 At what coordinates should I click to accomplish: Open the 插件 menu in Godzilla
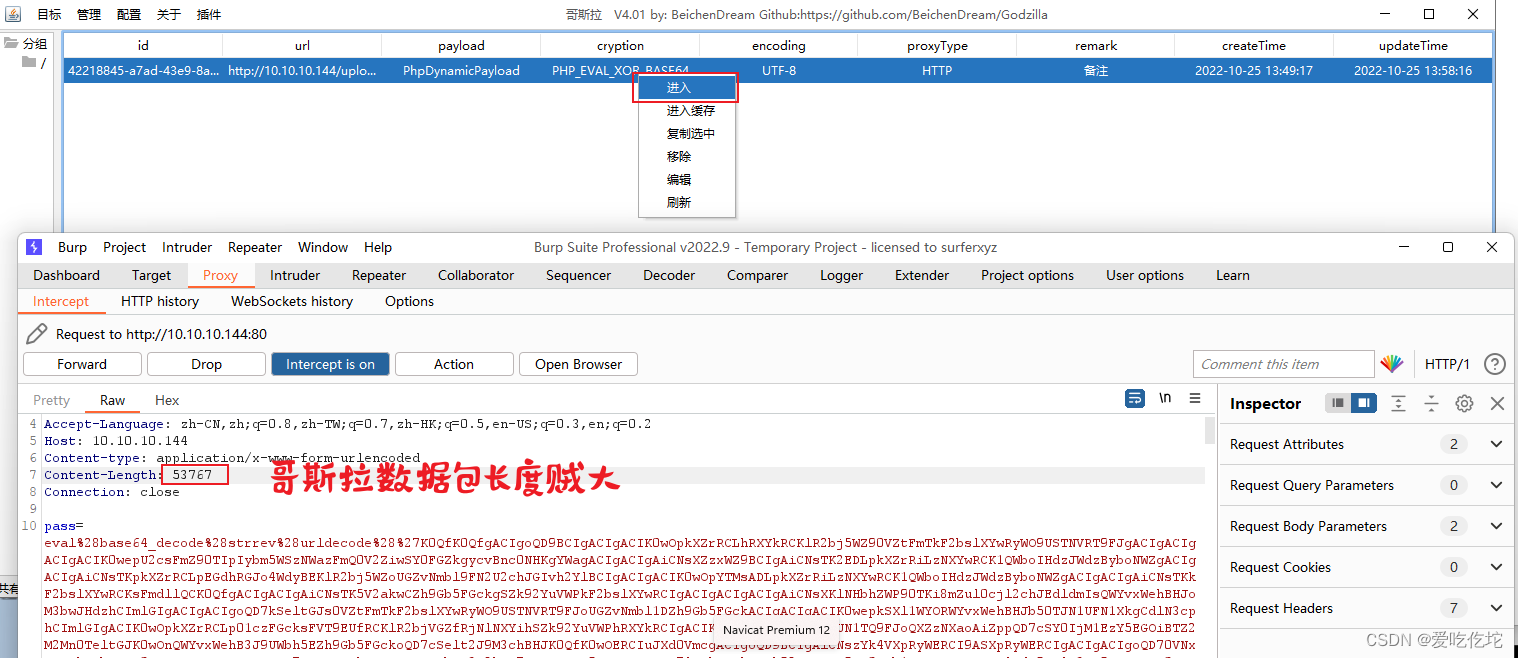pyautogui.click(x=209, y=15)
